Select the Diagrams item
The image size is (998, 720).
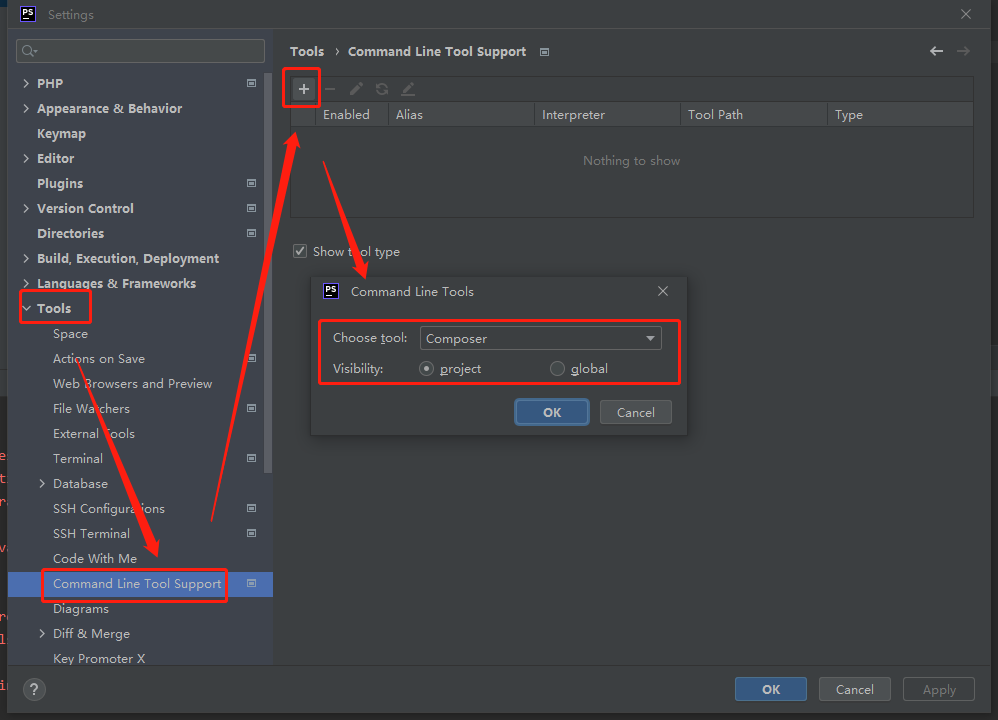click(x=81, y=609)
